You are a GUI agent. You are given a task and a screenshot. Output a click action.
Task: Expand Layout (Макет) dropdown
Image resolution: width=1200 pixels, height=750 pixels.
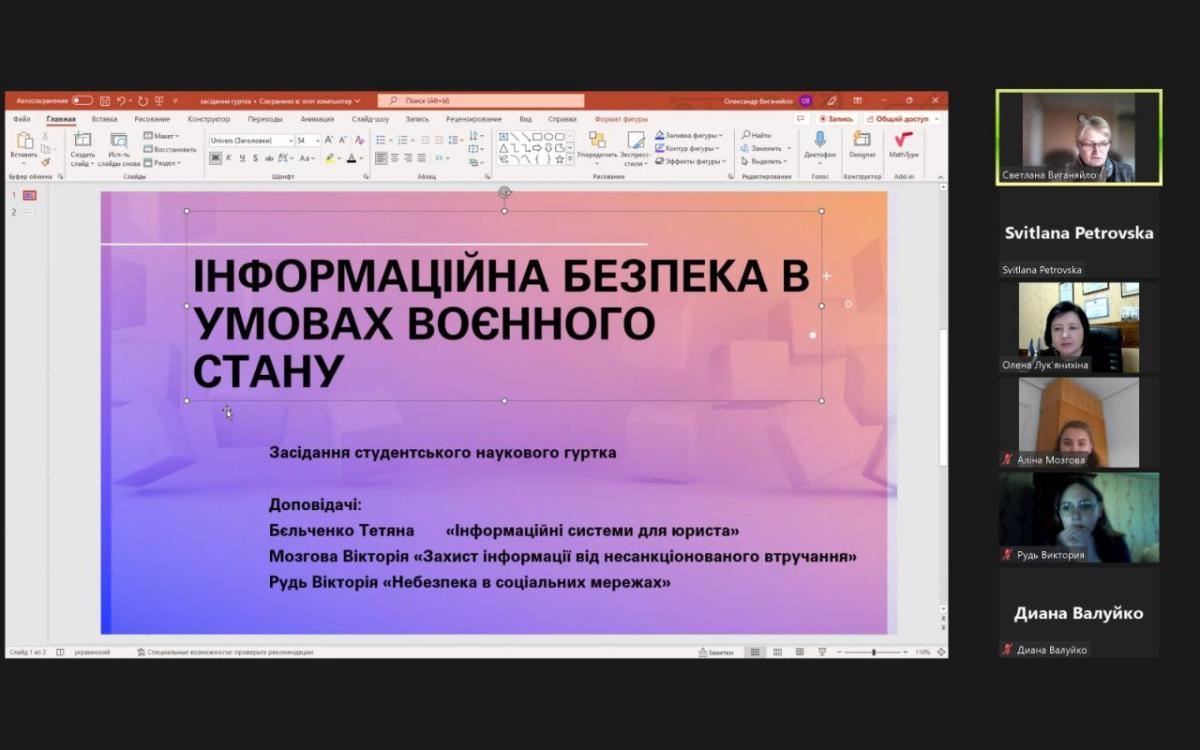click(x=161, y=136)
